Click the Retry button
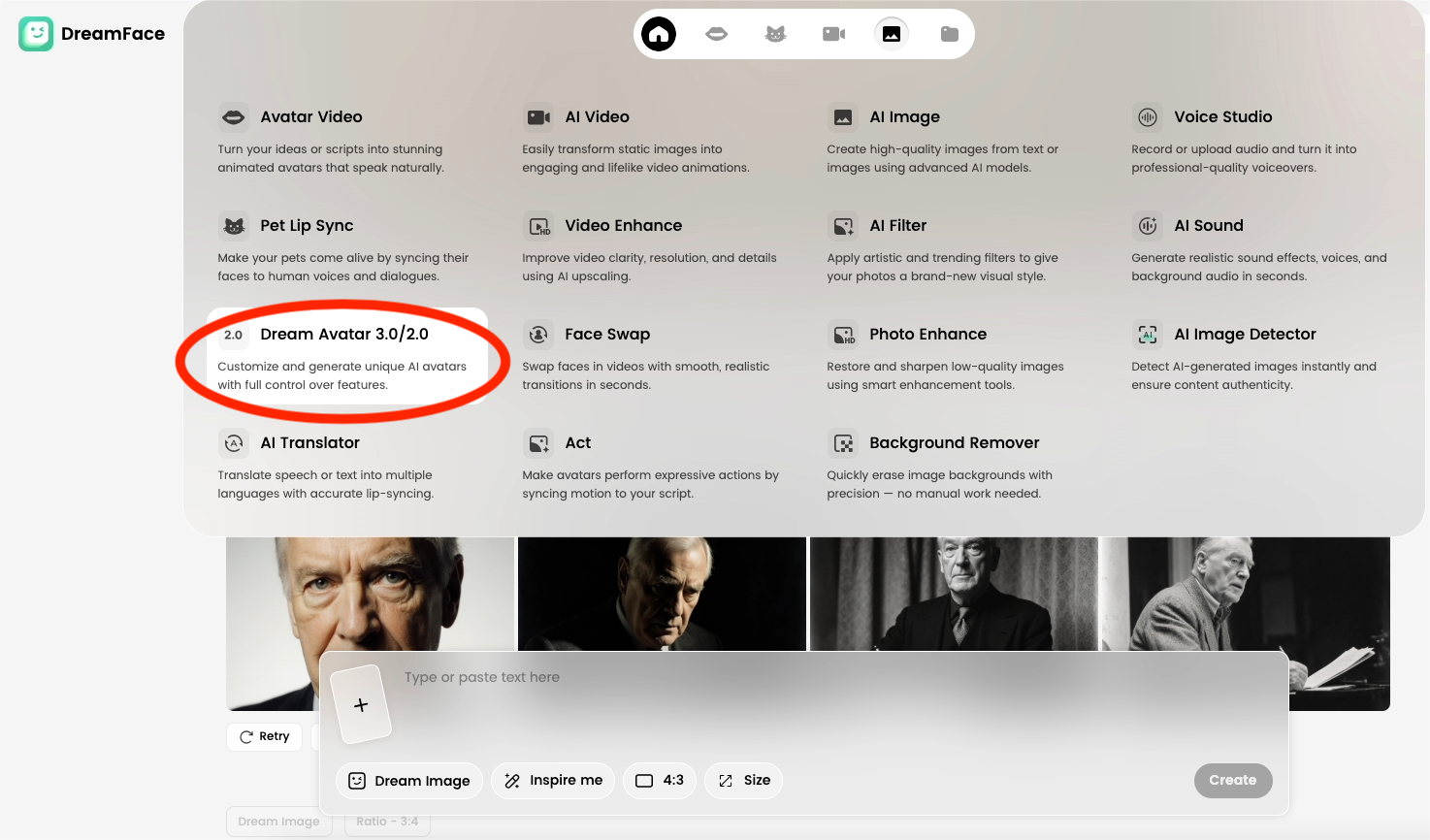Viewport: 1430px width, 840px height. (x=265, y=736)
